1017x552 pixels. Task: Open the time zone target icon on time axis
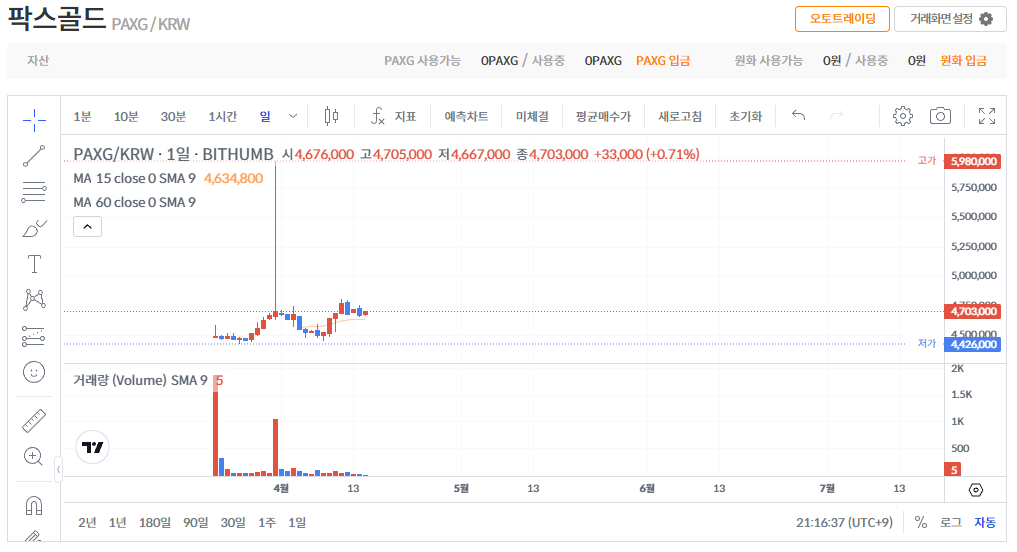[975, 490]
